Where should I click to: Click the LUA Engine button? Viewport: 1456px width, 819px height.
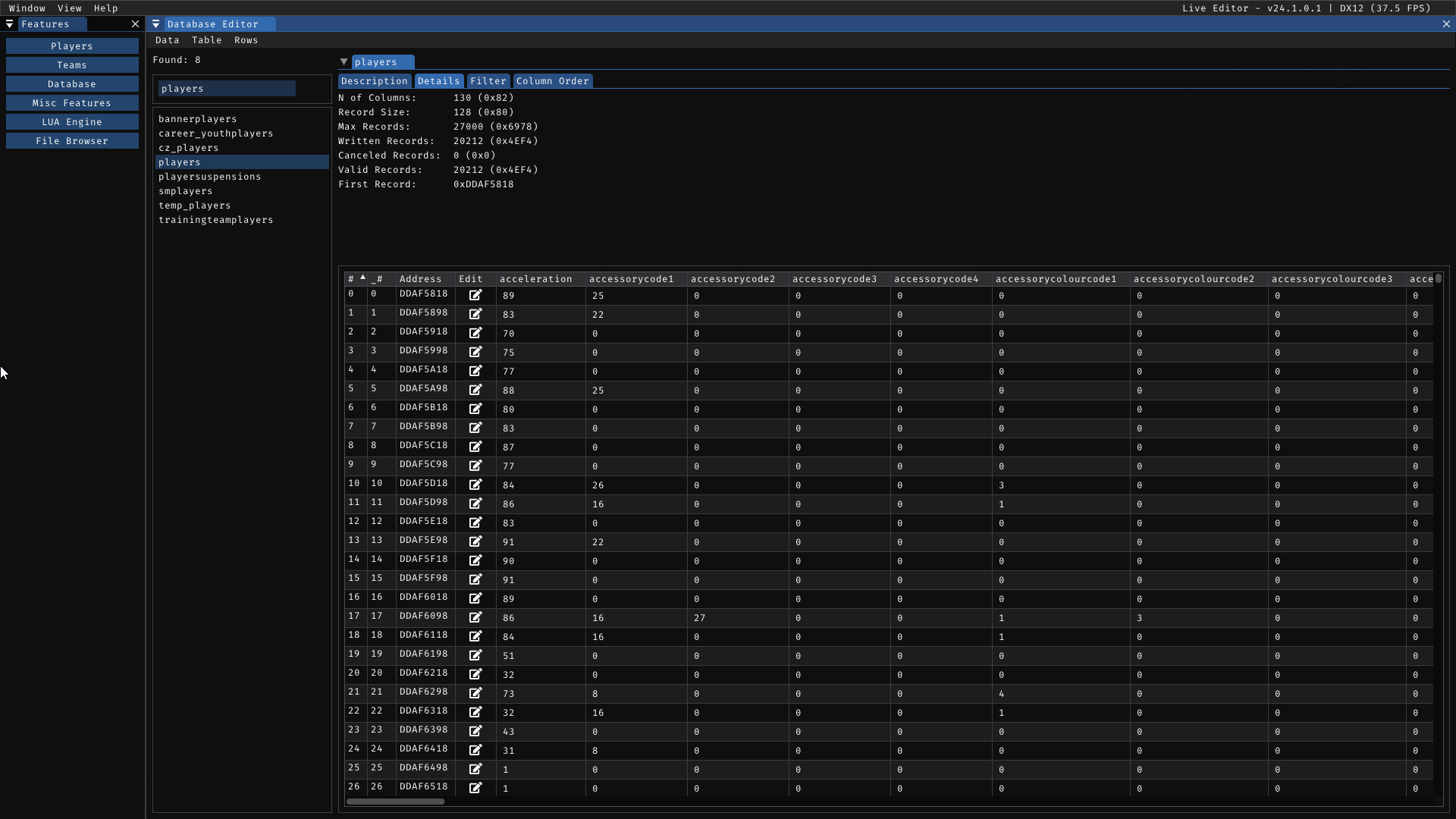point(72,122)
